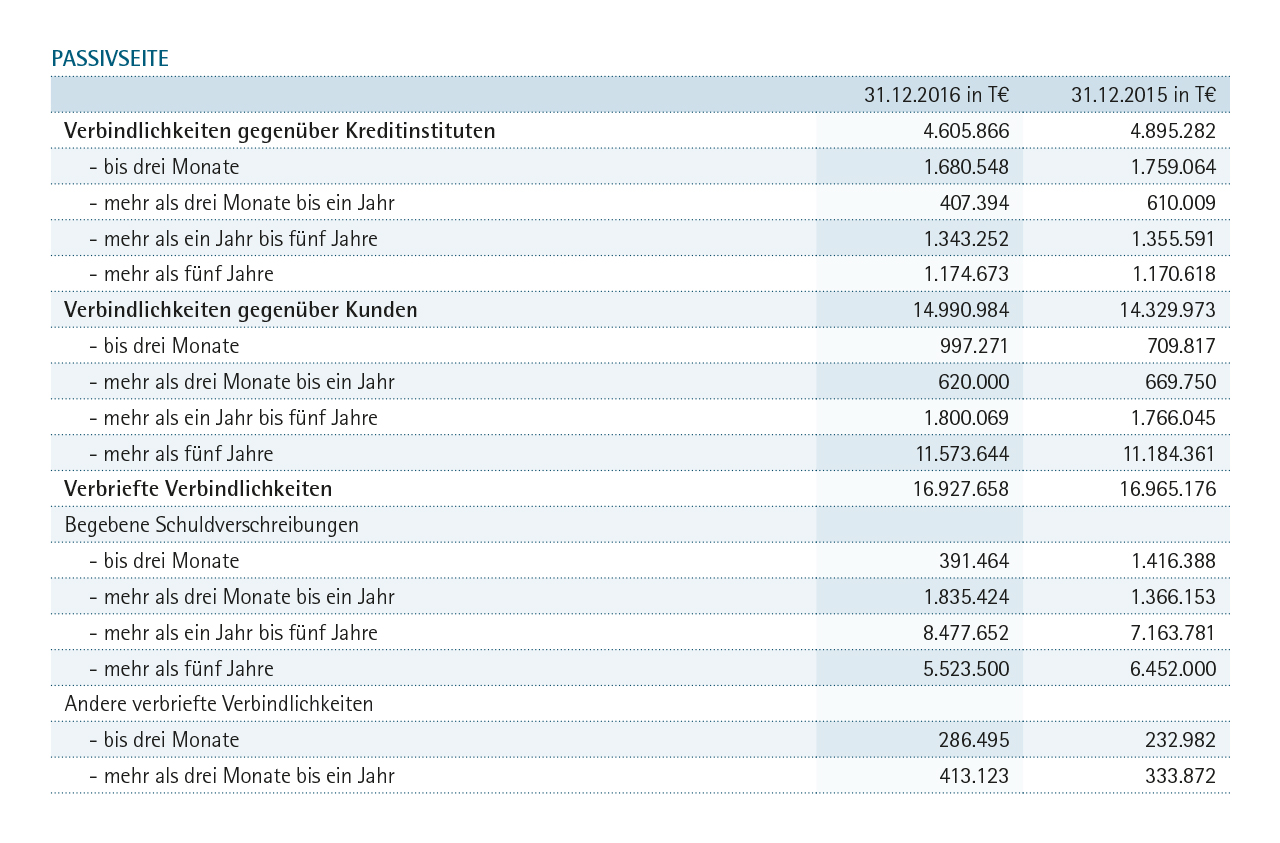
Task: Click Verbindlichkeiten gegenüber Kunden row label
Action: click(x=241, y=310)
